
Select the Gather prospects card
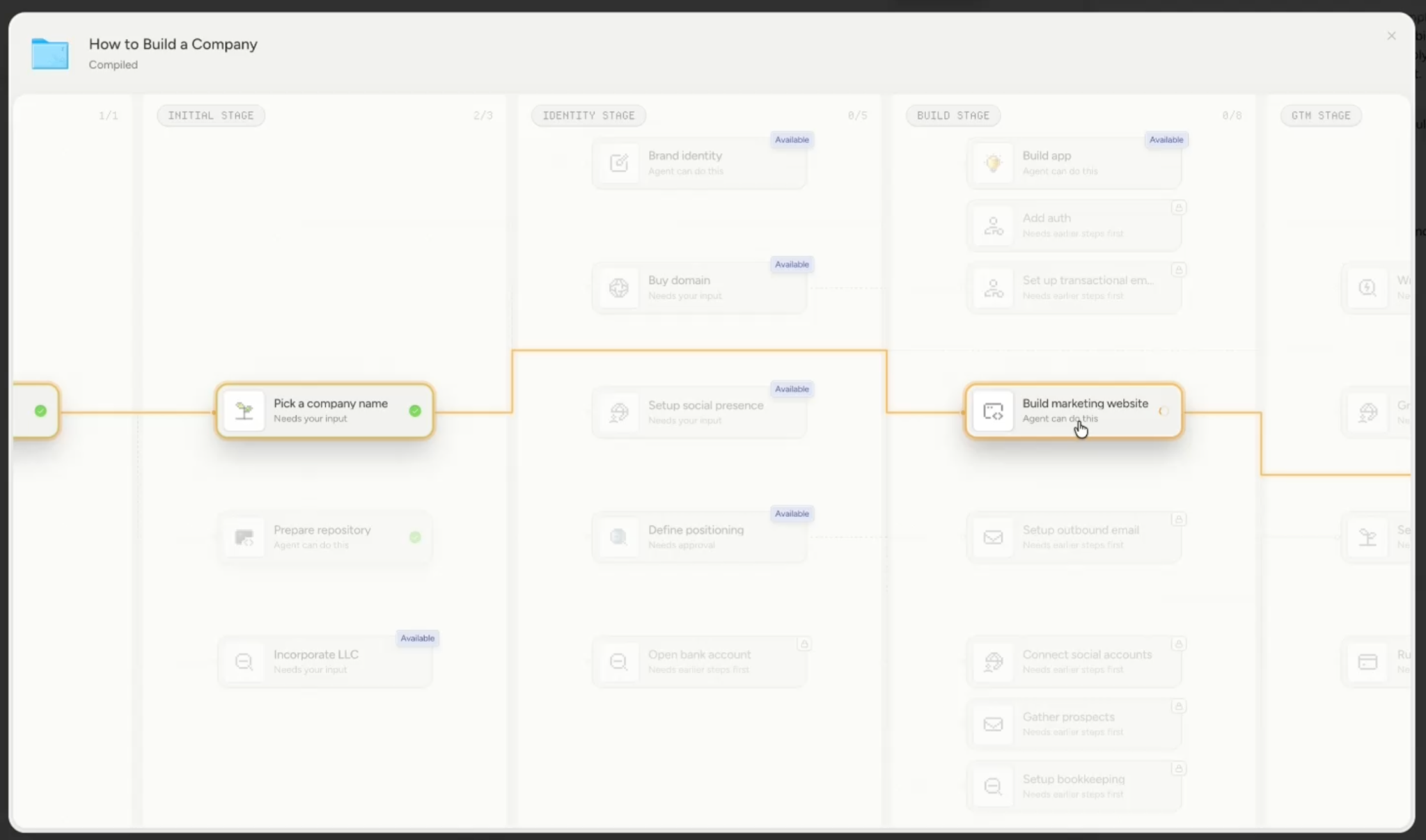tap(1074, 724)
